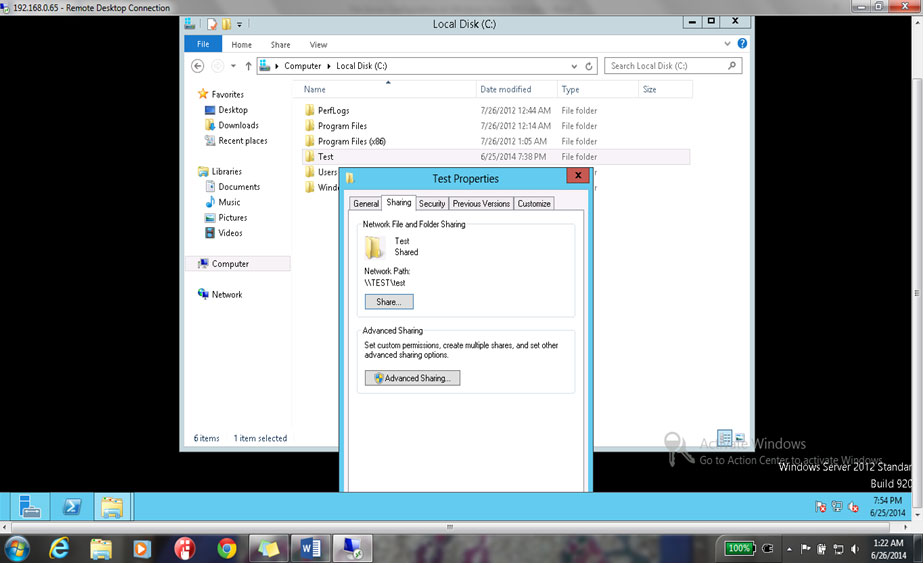Open sticky notes taskbar icon
The image size is (924, 565).
(x=268, y=549)
